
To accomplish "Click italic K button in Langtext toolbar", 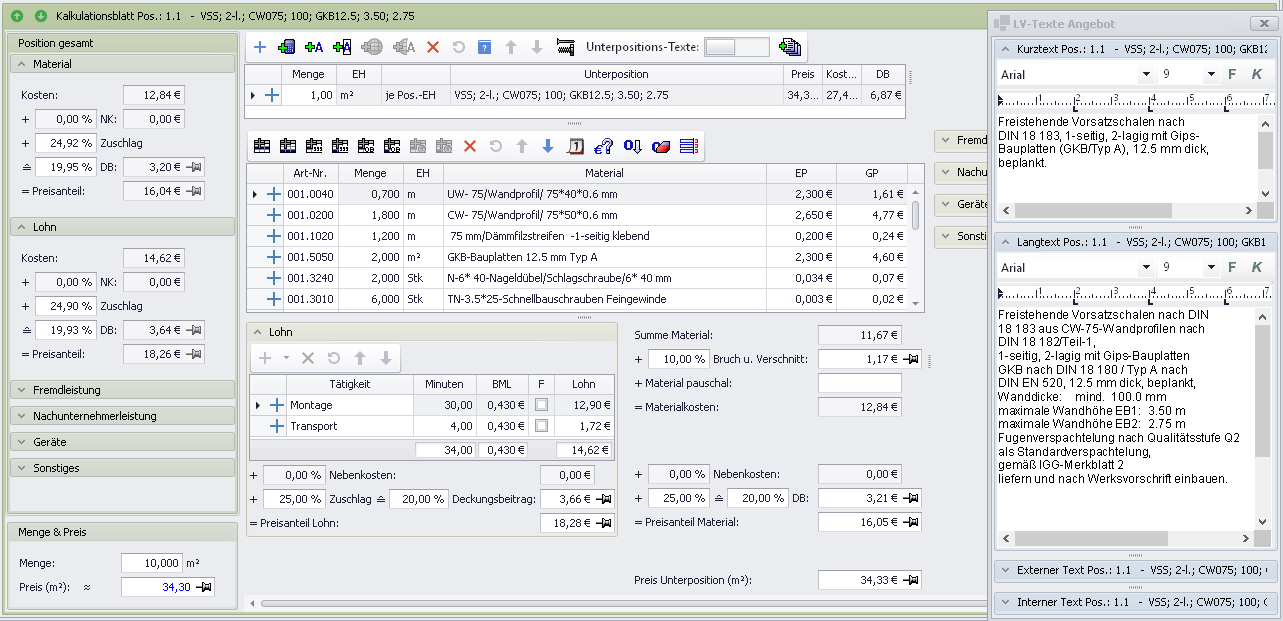I will click(1257, 268).
